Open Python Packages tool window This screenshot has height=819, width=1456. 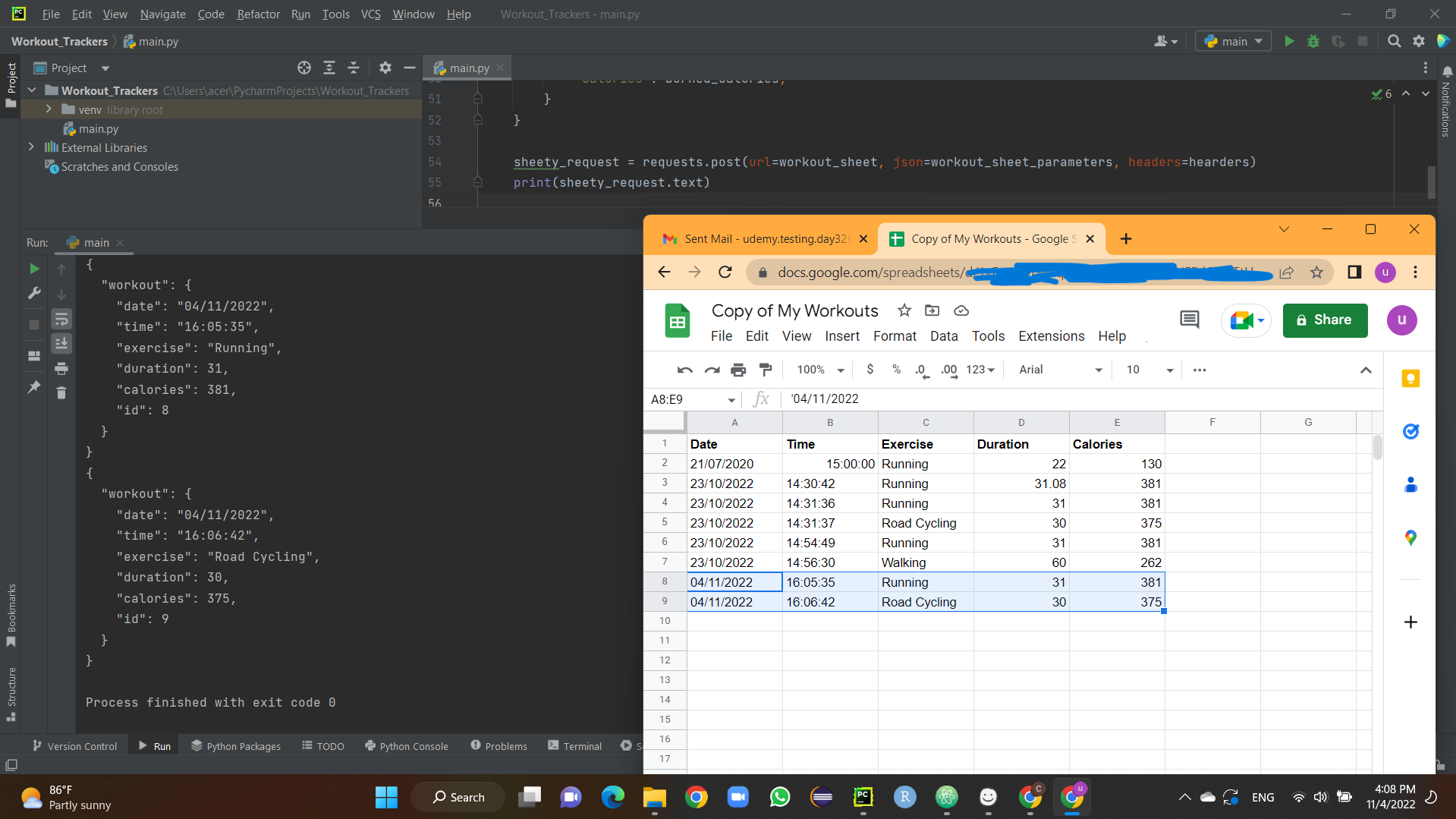point(236,746)
